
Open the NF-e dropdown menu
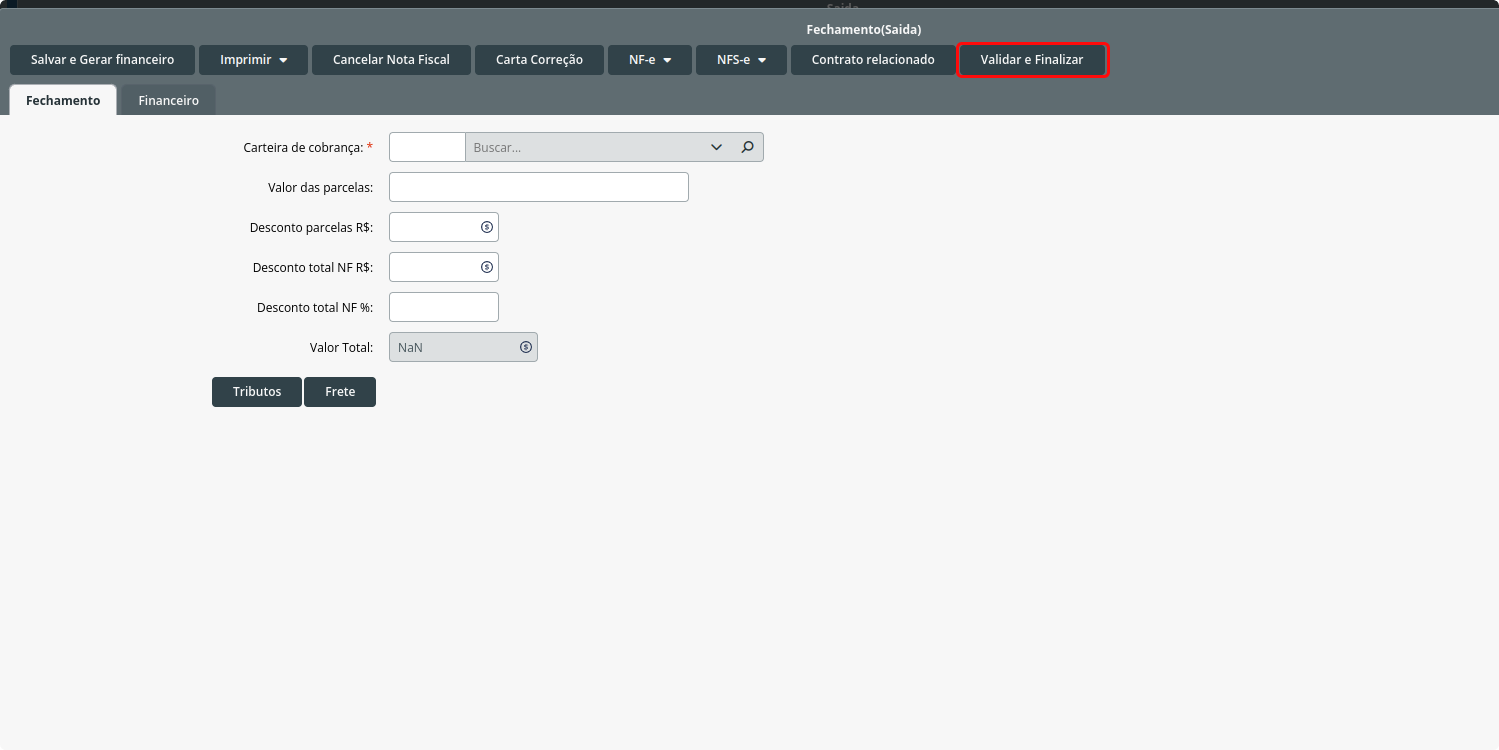tap(650, 60)
